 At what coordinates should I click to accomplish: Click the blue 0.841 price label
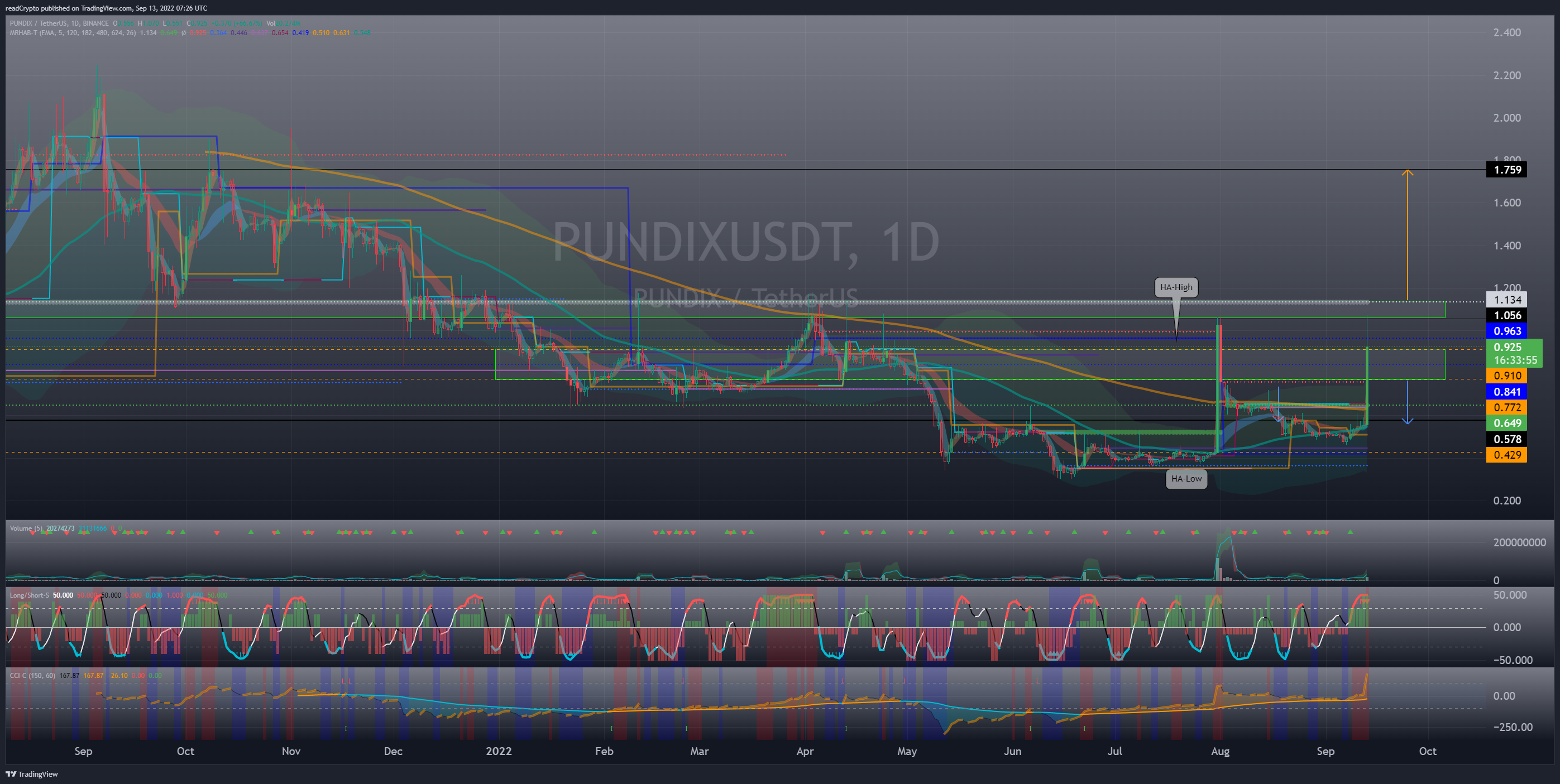[x=1506, y=392]
